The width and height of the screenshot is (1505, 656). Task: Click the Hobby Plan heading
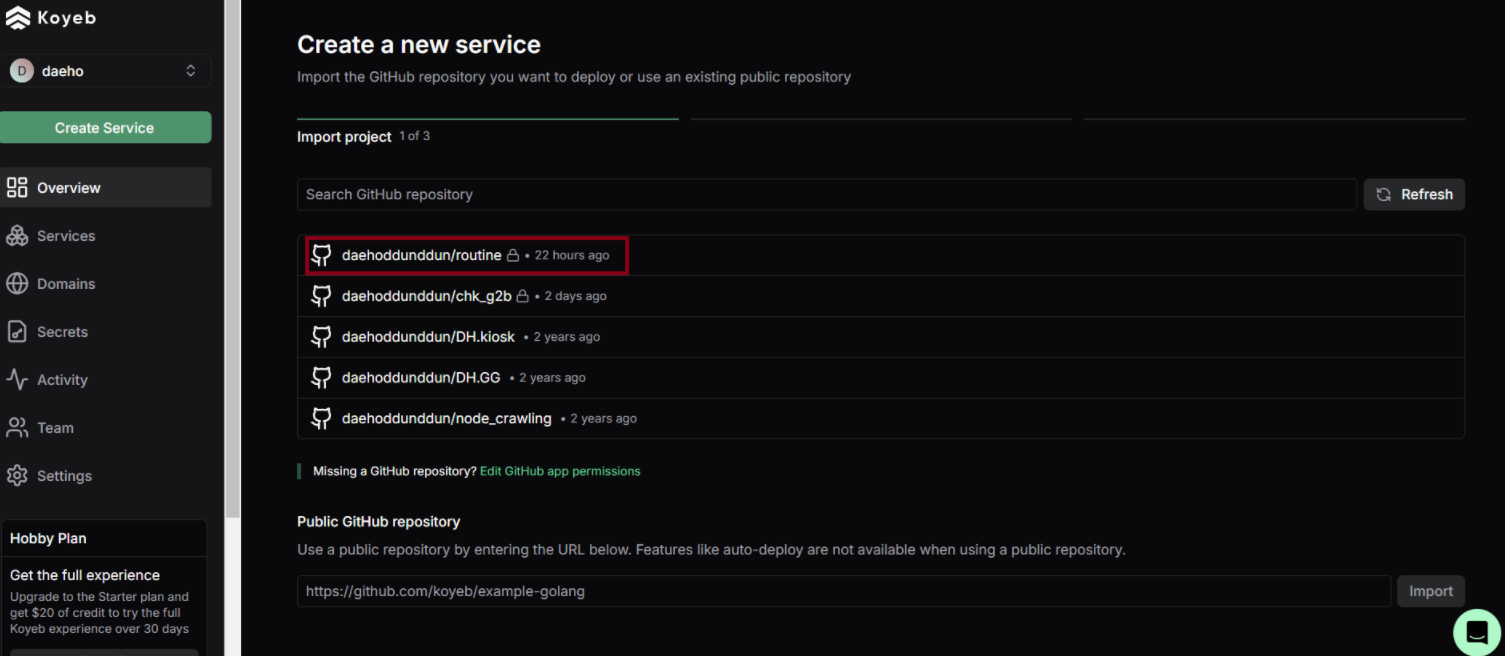click(x=48, y=538)
